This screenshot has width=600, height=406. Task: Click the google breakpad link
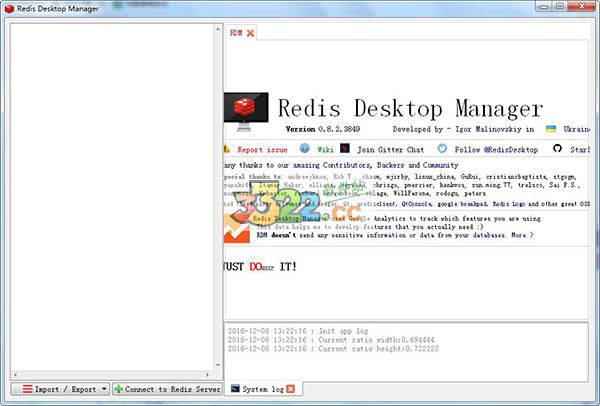(x=463, y=204)
